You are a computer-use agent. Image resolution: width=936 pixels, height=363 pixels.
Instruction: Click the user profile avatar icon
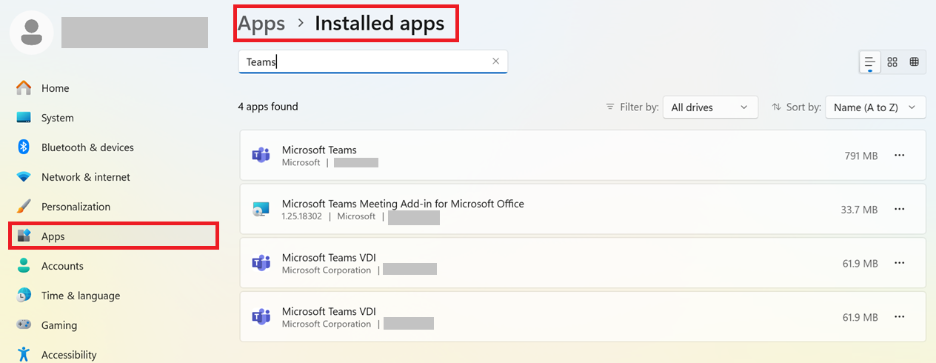coord(32,32)
